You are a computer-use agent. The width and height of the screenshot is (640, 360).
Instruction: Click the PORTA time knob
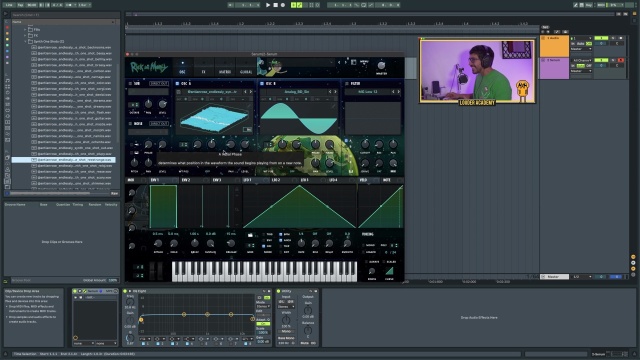[372, 271]
